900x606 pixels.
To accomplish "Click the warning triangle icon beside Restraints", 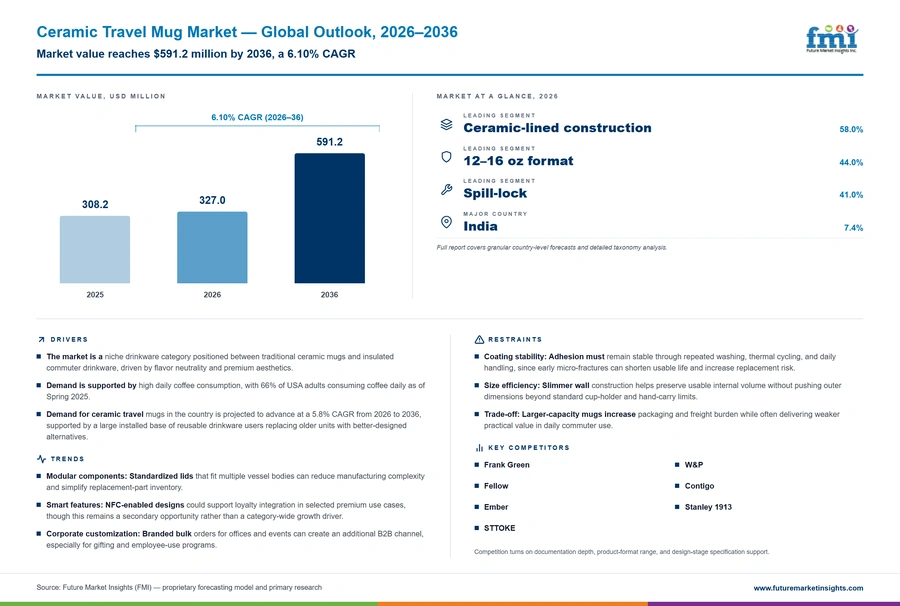I will (x=479, y=340).
